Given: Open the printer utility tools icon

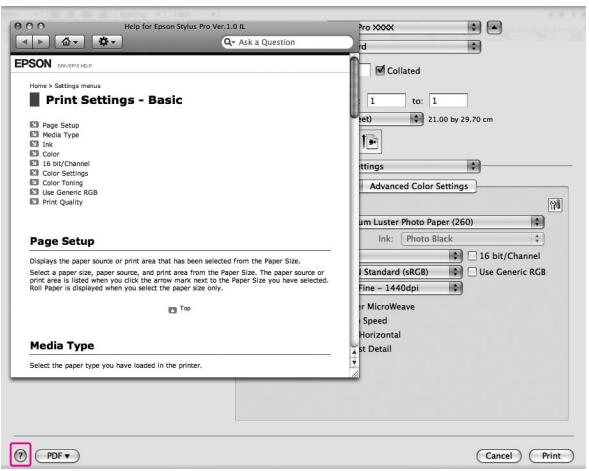Looking at the screenshot, I should coord(555,205).
